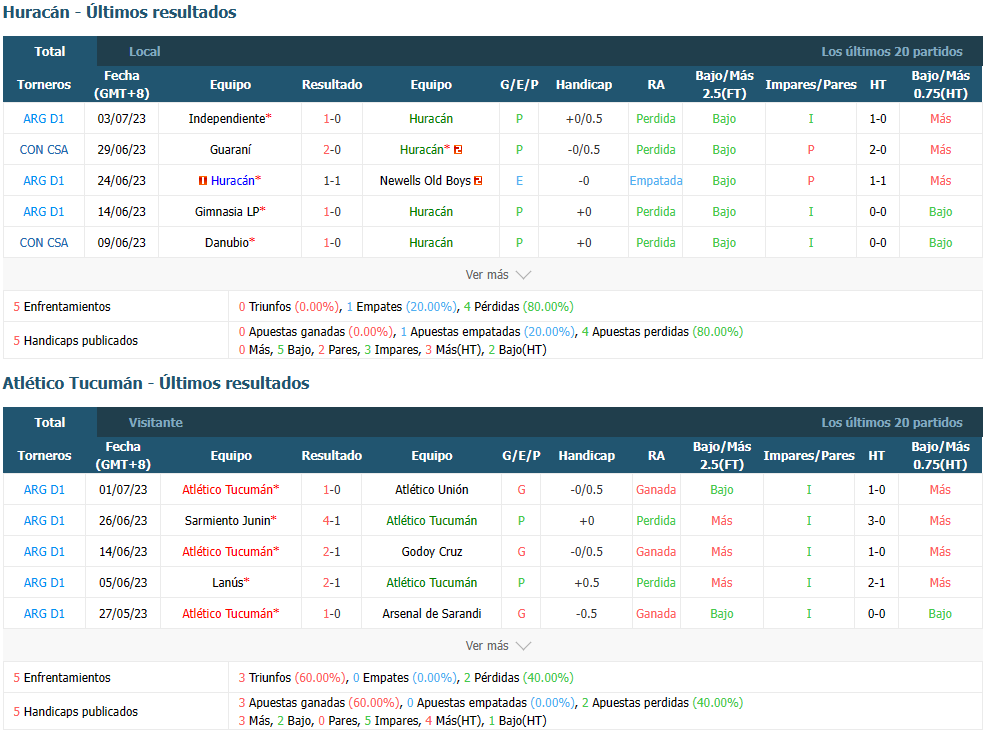The width and height of the screenshot is (991, 737).
Task: Click the date 05/06/23 in Atlético Tucumán table
Action: pos(123,583)
